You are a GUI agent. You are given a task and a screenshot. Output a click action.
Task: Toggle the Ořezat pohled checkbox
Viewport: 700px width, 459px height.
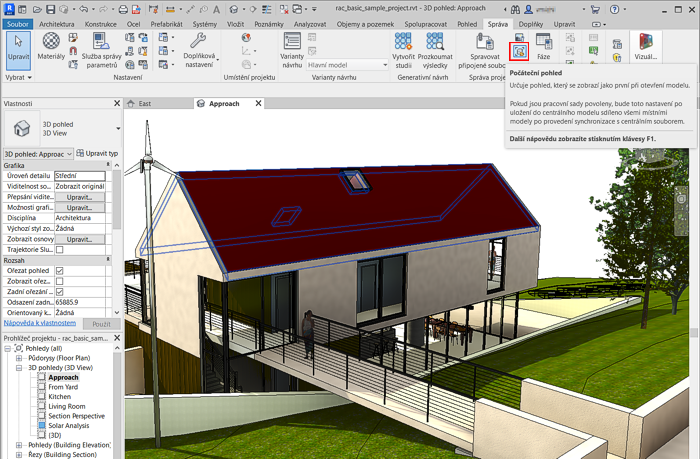[x=59, y=271]
